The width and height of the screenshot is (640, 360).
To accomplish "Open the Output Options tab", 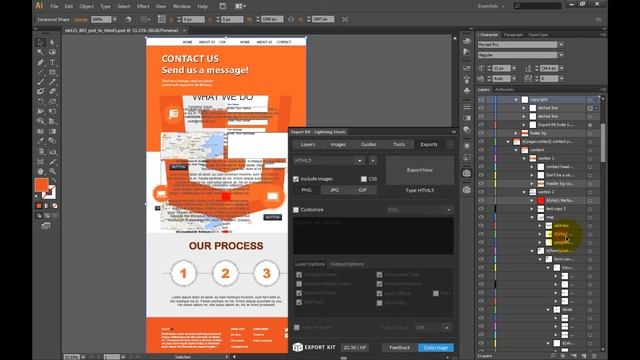I will click(347, 264).
